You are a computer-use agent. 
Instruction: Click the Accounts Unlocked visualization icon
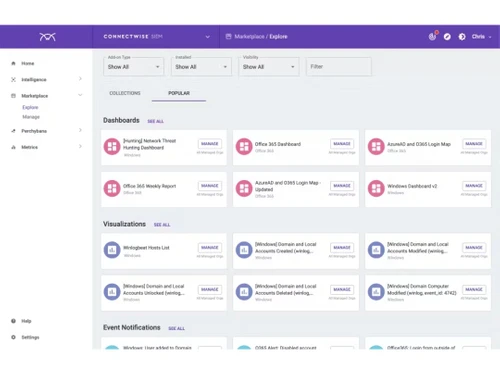(x=112, y=292)
